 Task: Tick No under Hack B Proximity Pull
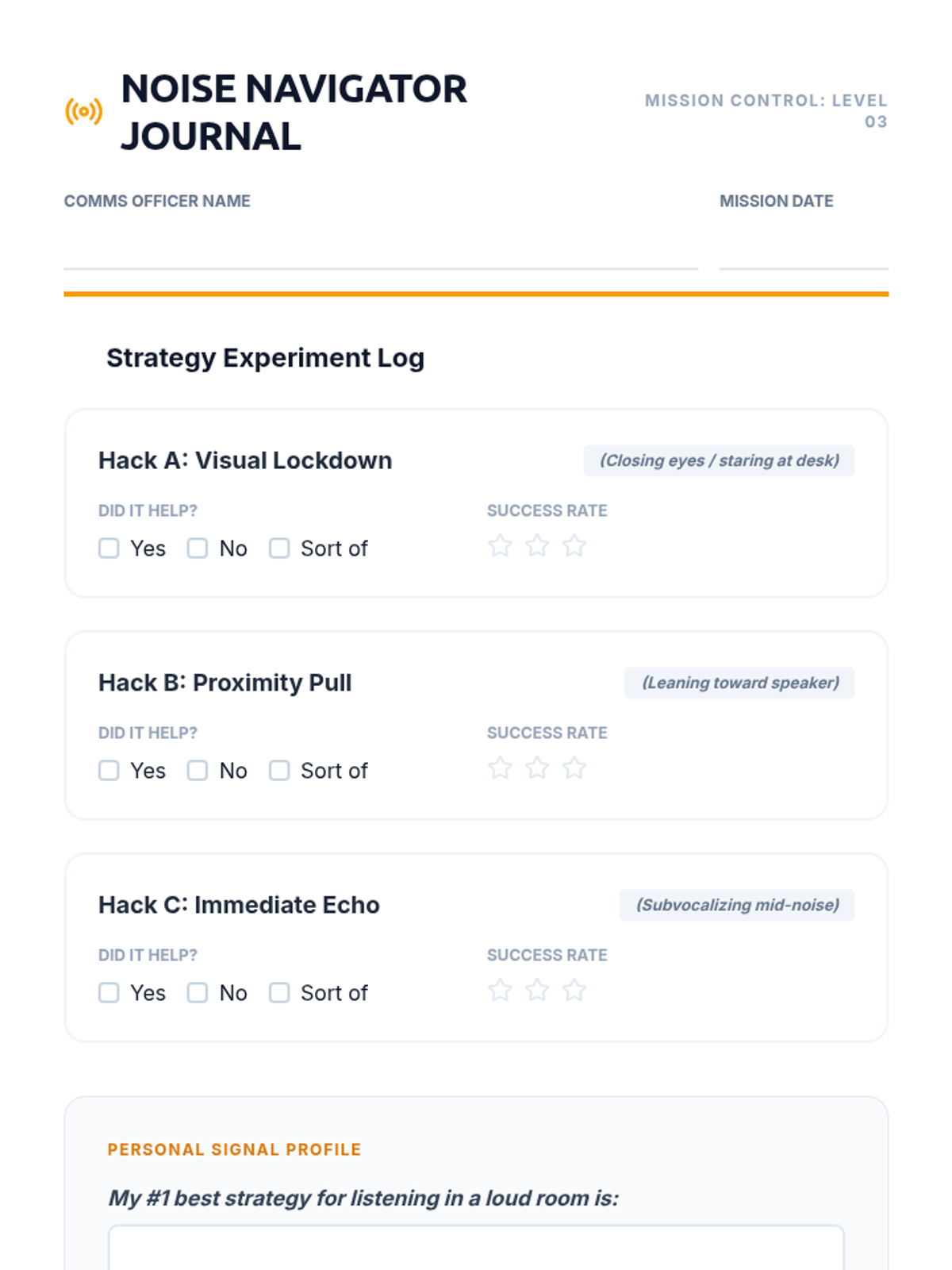point(198,771)
